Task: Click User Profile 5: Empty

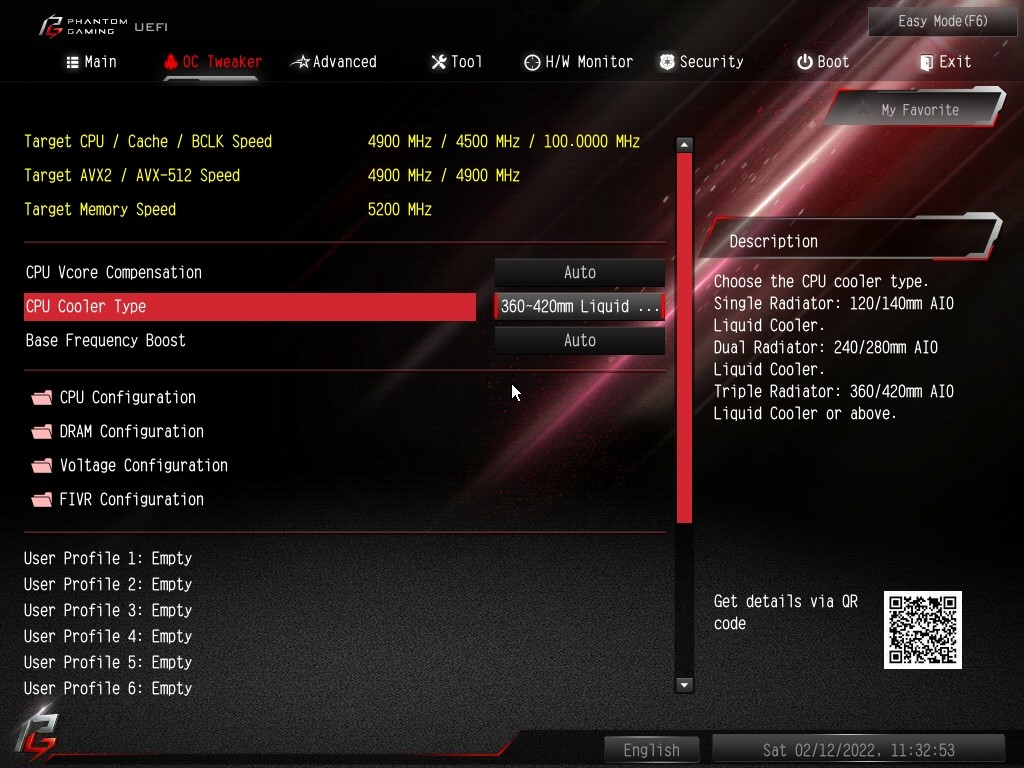Action: [x=108, y=662]
